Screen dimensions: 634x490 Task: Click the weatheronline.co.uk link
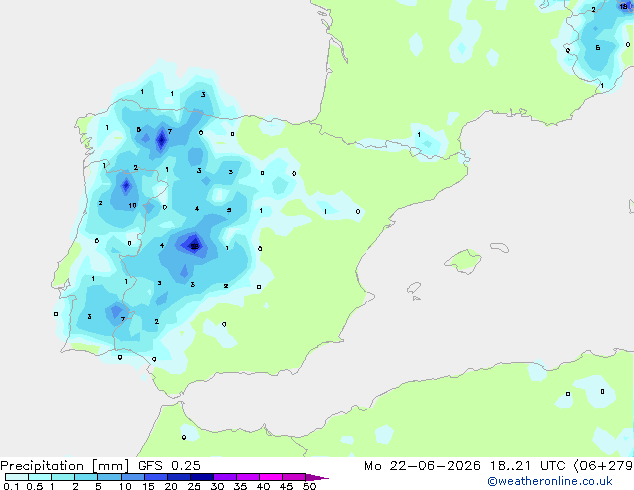[x=550, y=481]
